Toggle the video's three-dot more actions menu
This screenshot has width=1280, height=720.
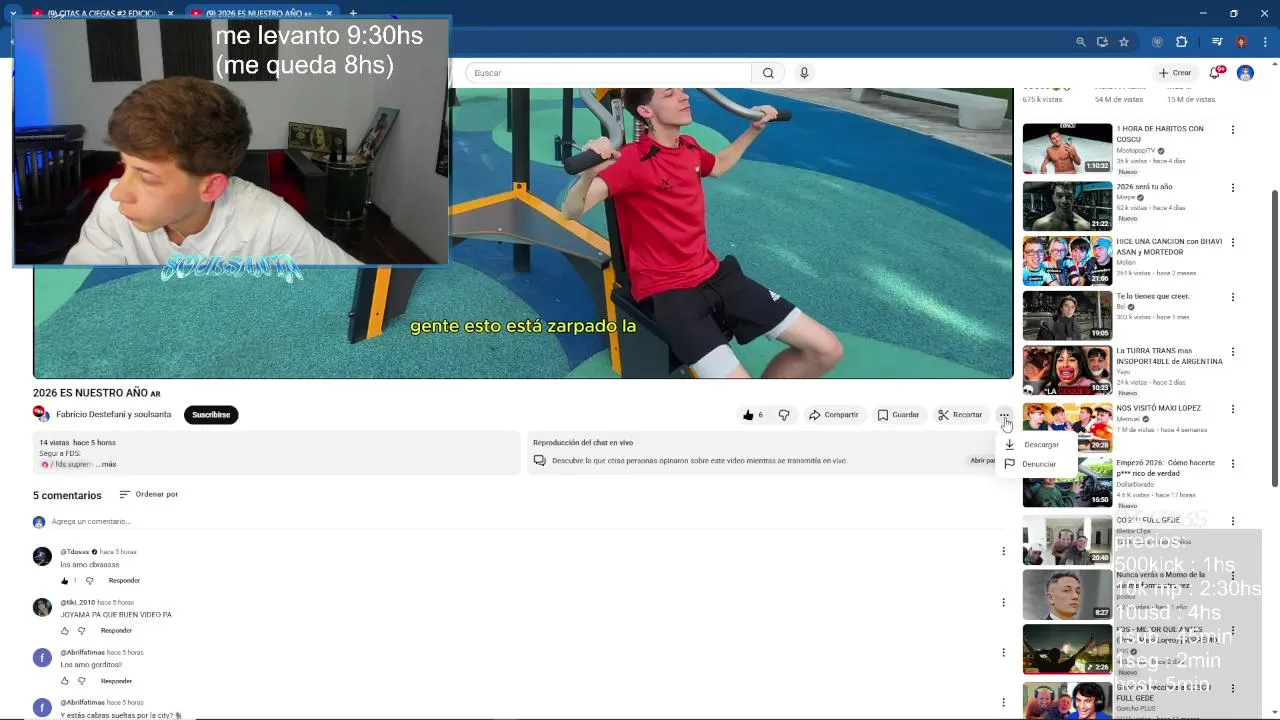pos(1004,415)
